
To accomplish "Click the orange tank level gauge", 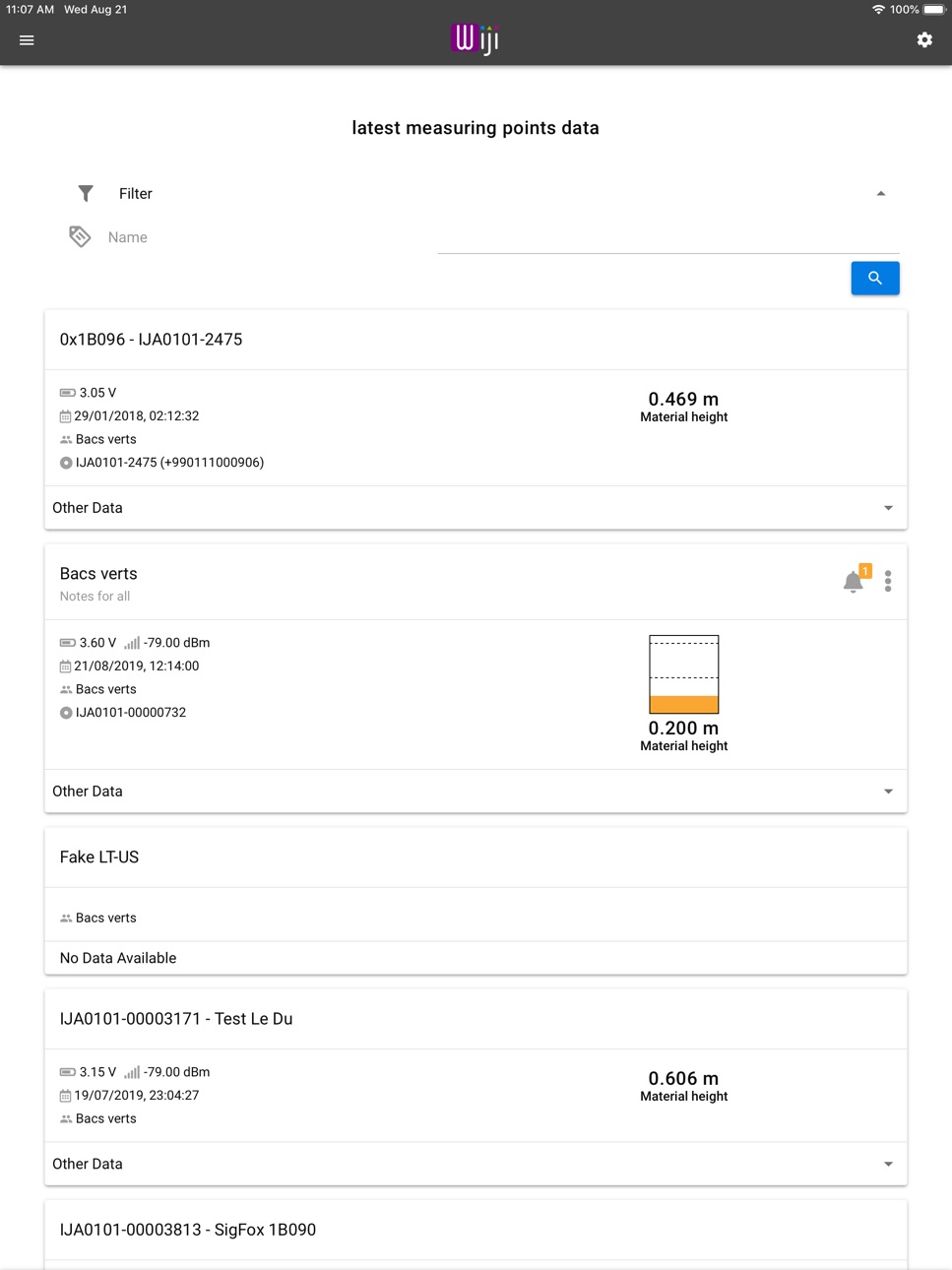I will tap(684, 674).
